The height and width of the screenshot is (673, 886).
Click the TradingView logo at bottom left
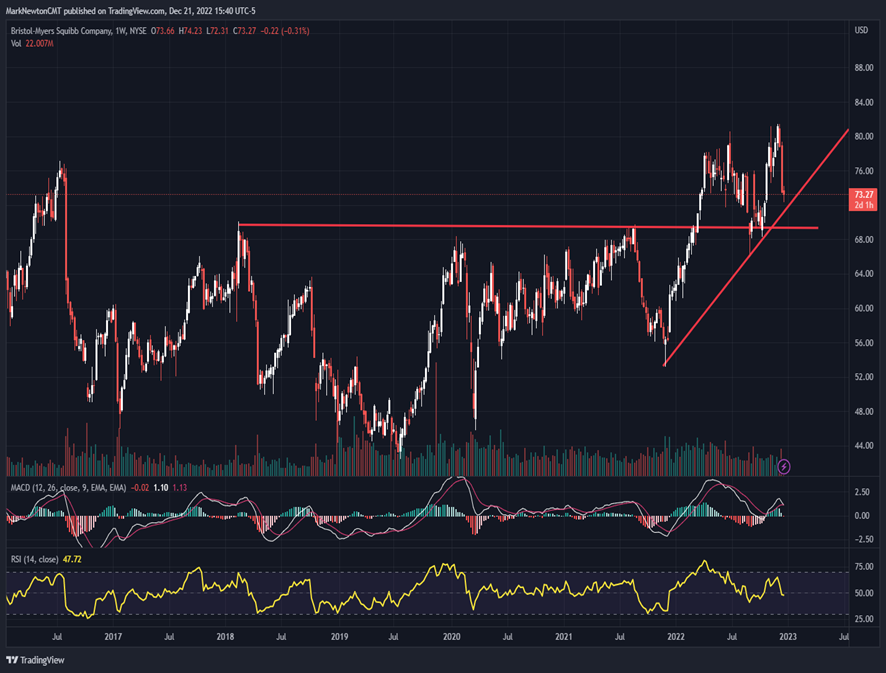tap(35, 660)
